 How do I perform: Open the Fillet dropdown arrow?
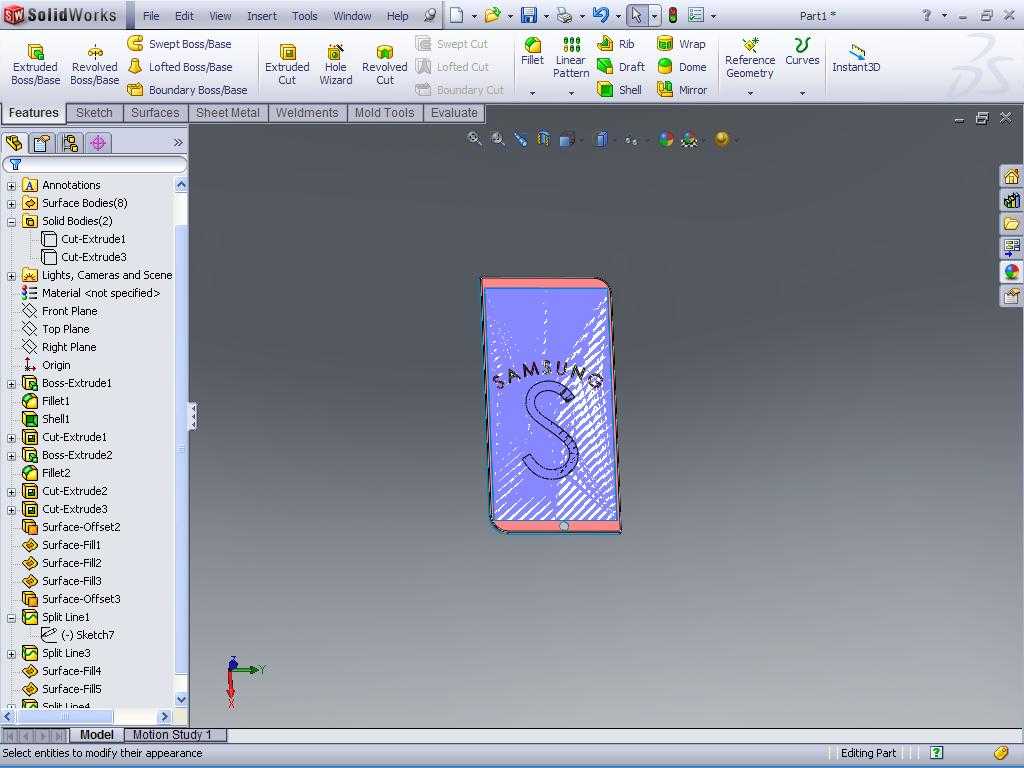[x=532, y=93]
